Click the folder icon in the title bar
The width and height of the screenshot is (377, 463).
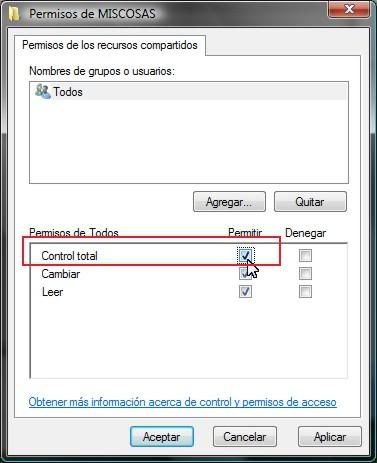pyautogui.click(x=14, y=14)
